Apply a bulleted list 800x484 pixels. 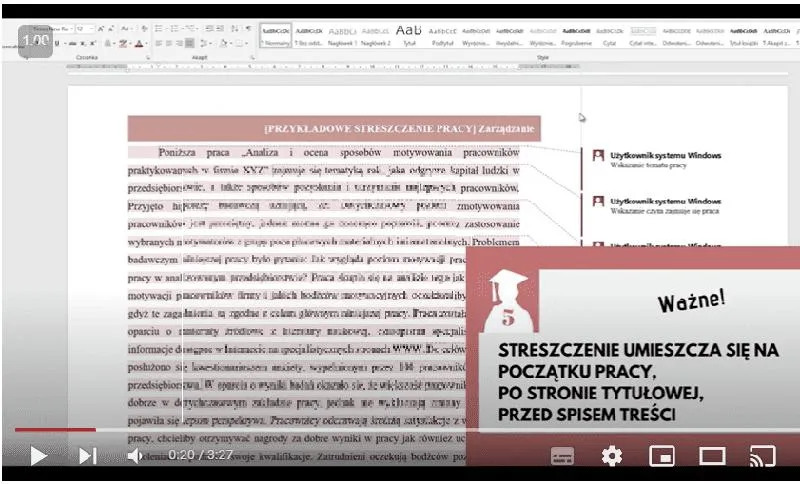point(160,29)
